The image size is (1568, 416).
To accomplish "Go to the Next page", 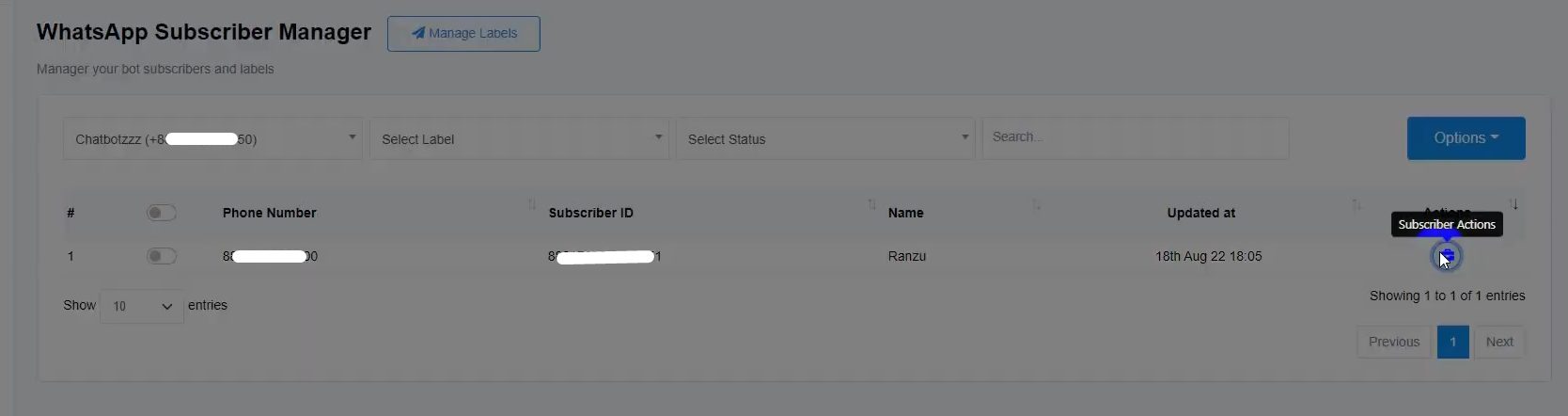I will [x=1498, y=342].
